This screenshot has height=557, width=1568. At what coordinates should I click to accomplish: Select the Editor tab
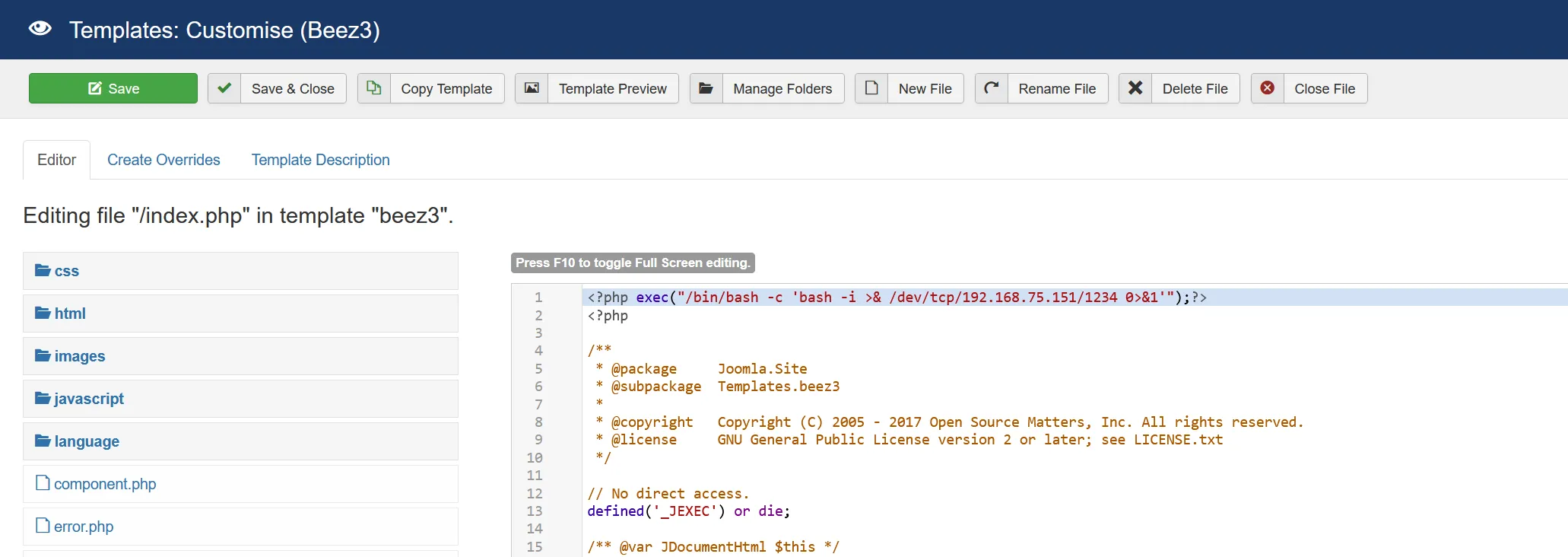pos(56,160)
